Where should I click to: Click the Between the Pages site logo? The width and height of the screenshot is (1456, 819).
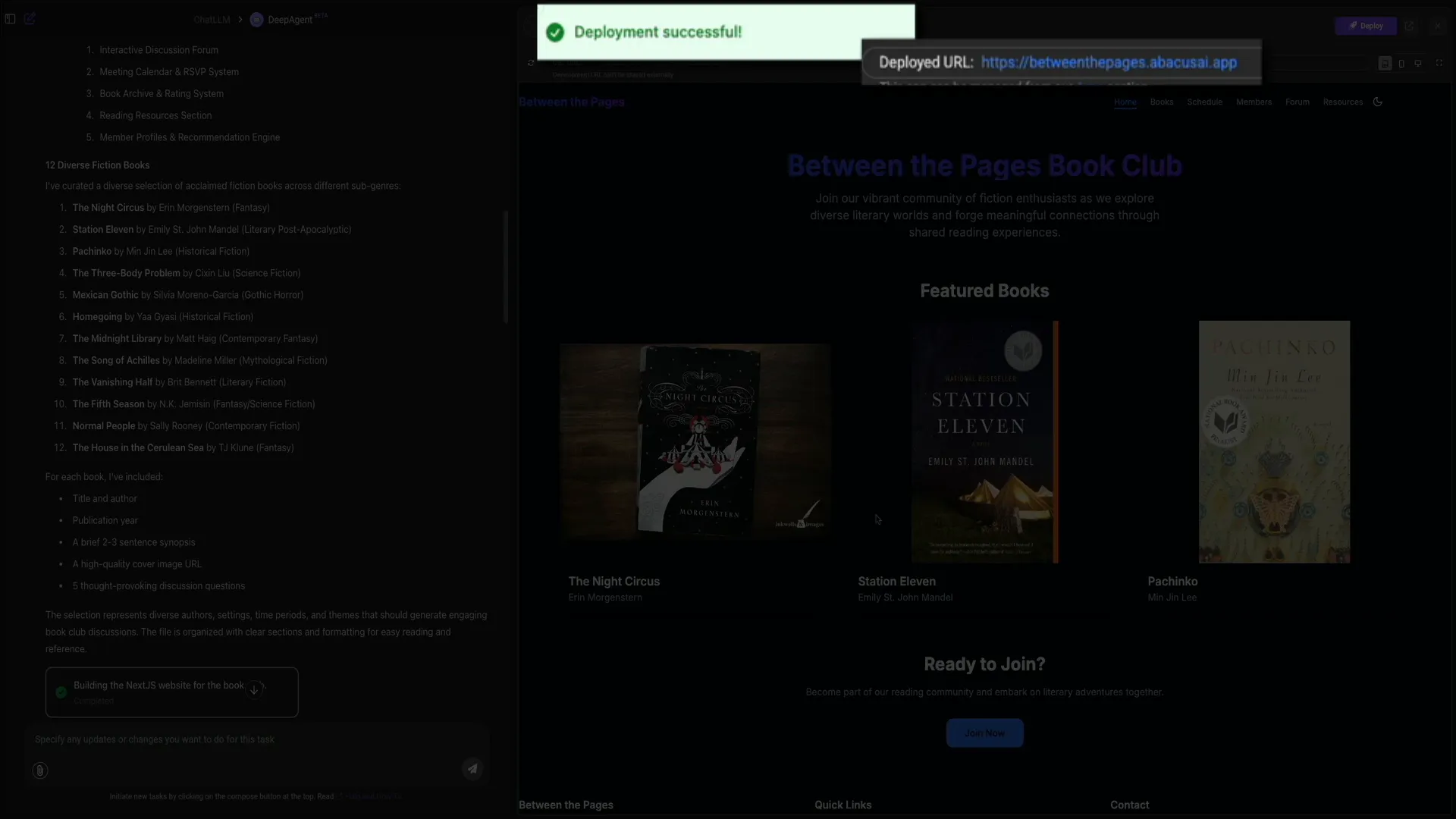click(572, 102)
